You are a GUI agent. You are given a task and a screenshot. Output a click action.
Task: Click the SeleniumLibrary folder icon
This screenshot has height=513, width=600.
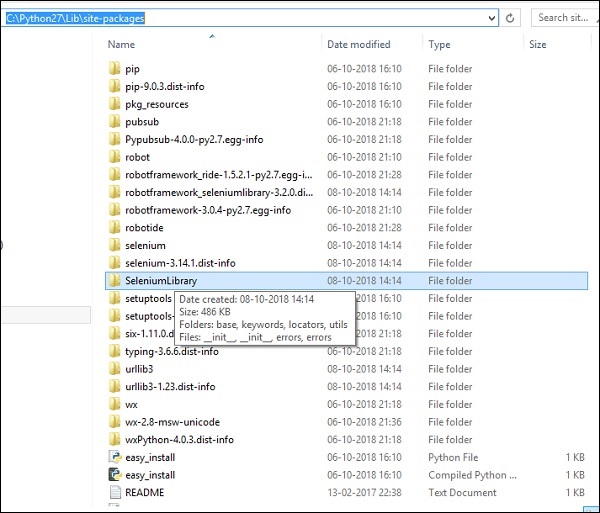click(x=114, y=281)
